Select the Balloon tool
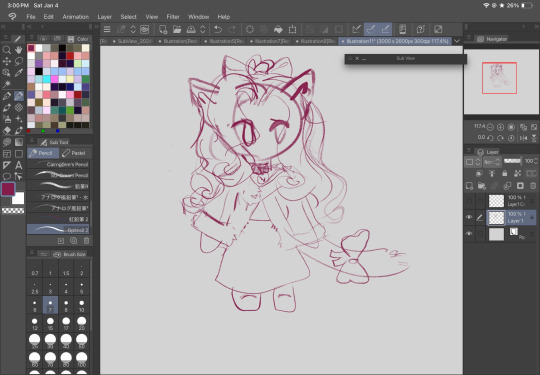This screenshot has height=375, width=540. [7, 177]
